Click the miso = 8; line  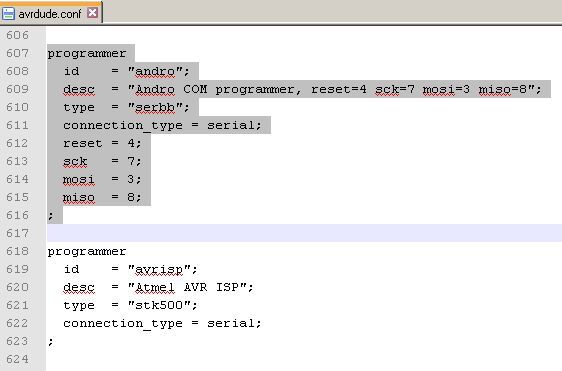click(x=103, y=197)
